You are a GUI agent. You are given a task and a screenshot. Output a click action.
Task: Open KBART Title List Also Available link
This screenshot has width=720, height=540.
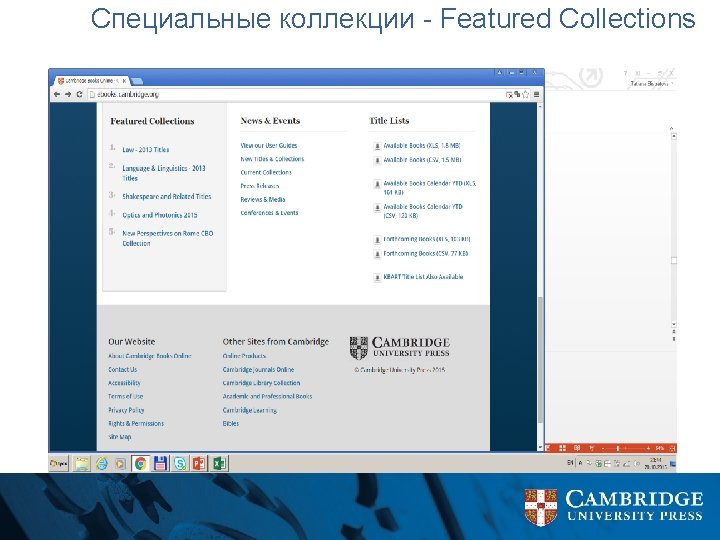coord(423,277)
